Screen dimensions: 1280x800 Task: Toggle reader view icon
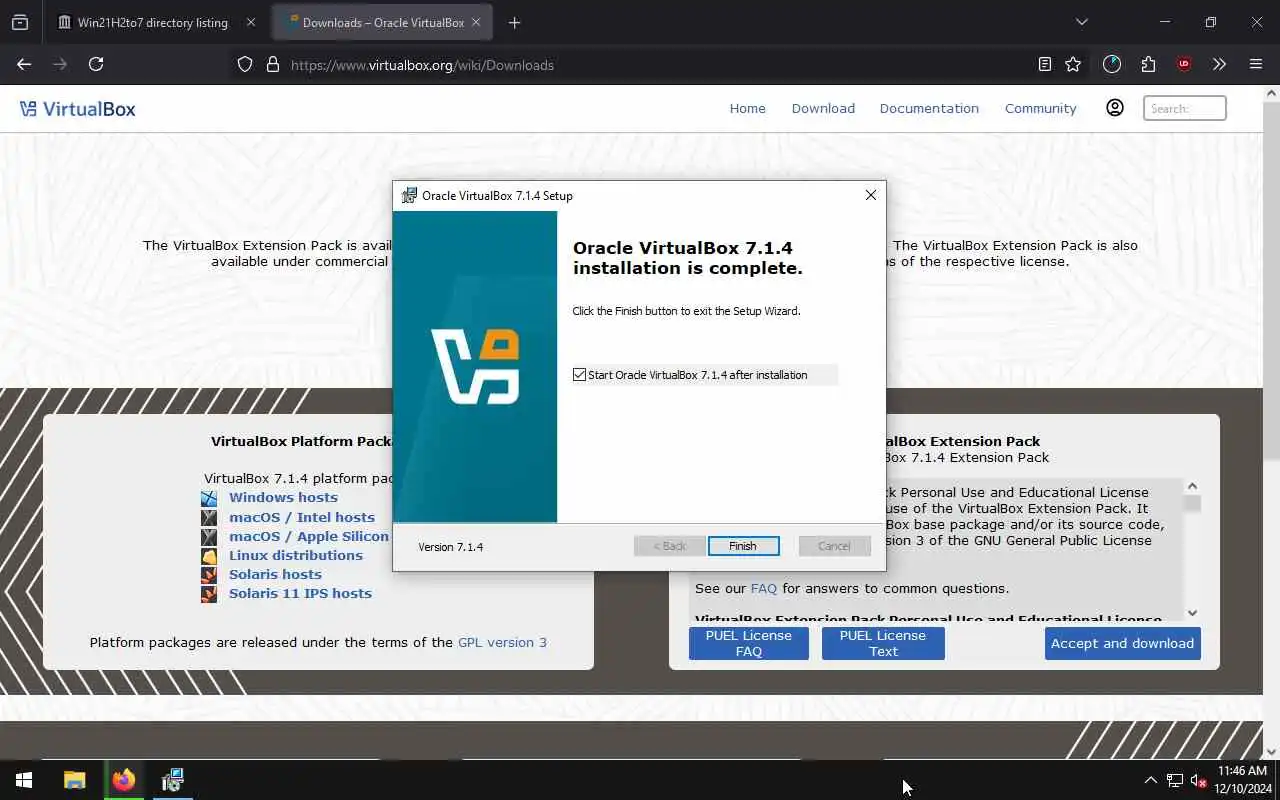1045,64
